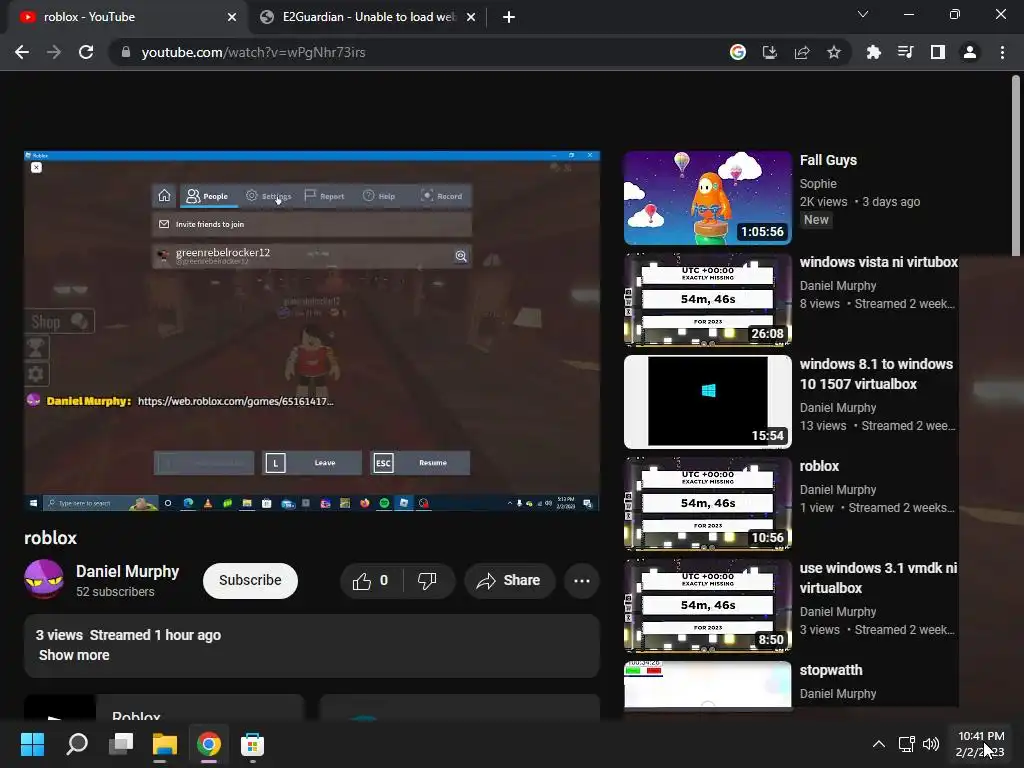
Task: Open the Daniel Murphy channel name link
Action: click(x=127, y=571)
